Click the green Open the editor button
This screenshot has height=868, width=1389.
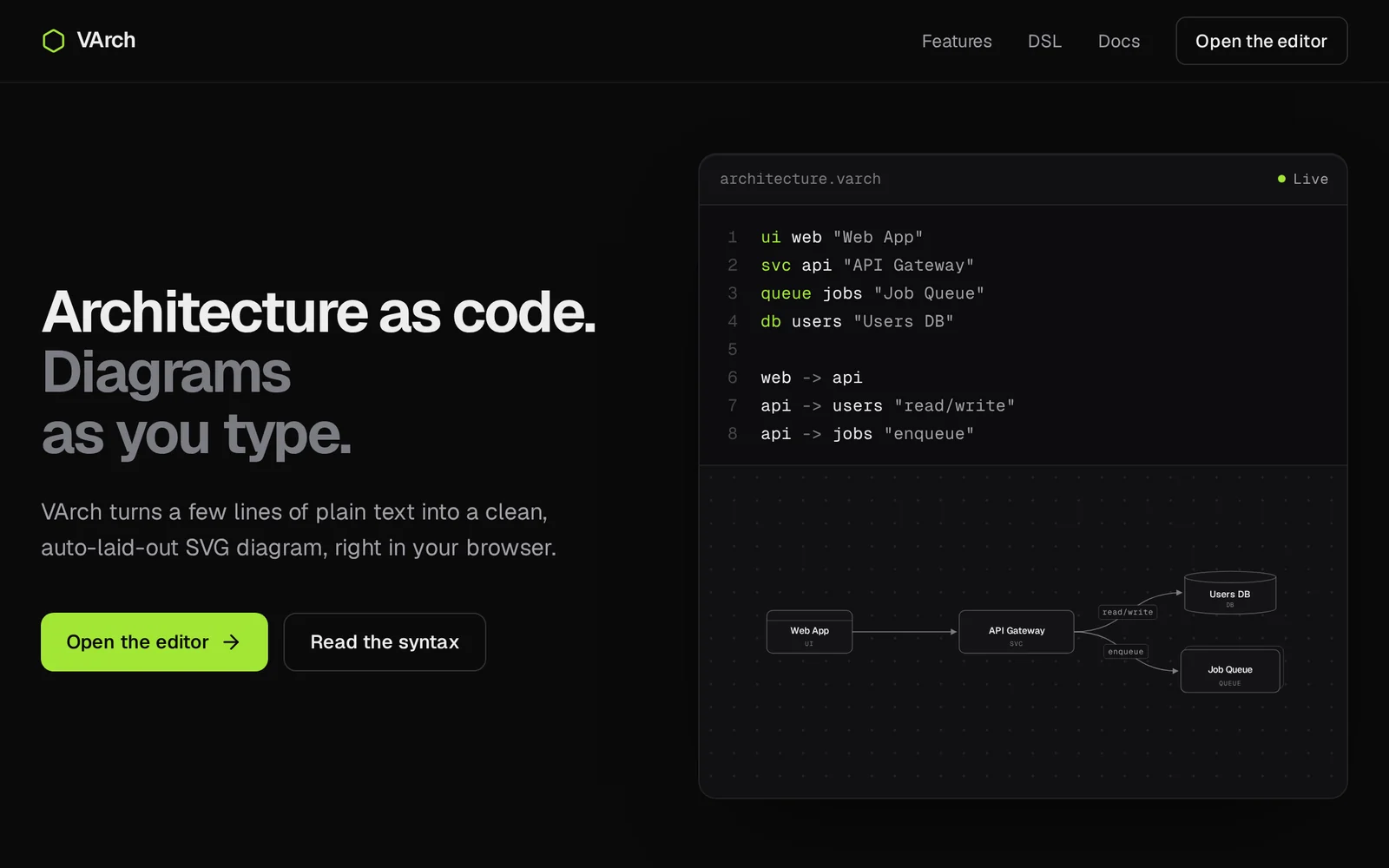click(155, 642)
